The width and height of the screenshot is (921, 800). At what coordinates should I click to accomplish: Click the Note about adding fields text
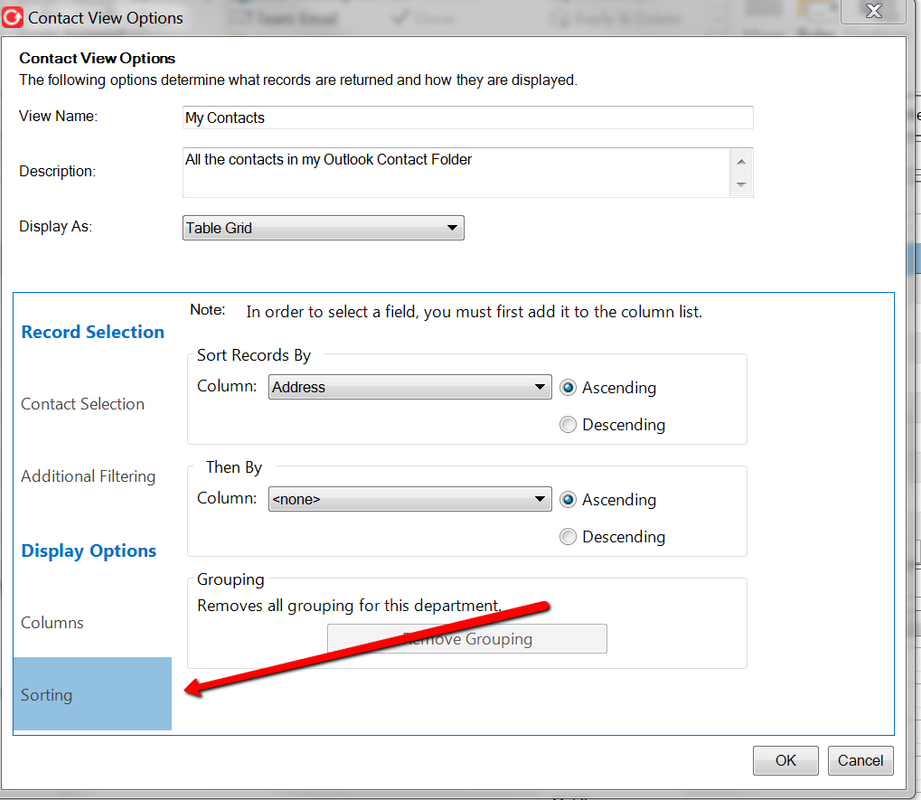coord(473,312)
